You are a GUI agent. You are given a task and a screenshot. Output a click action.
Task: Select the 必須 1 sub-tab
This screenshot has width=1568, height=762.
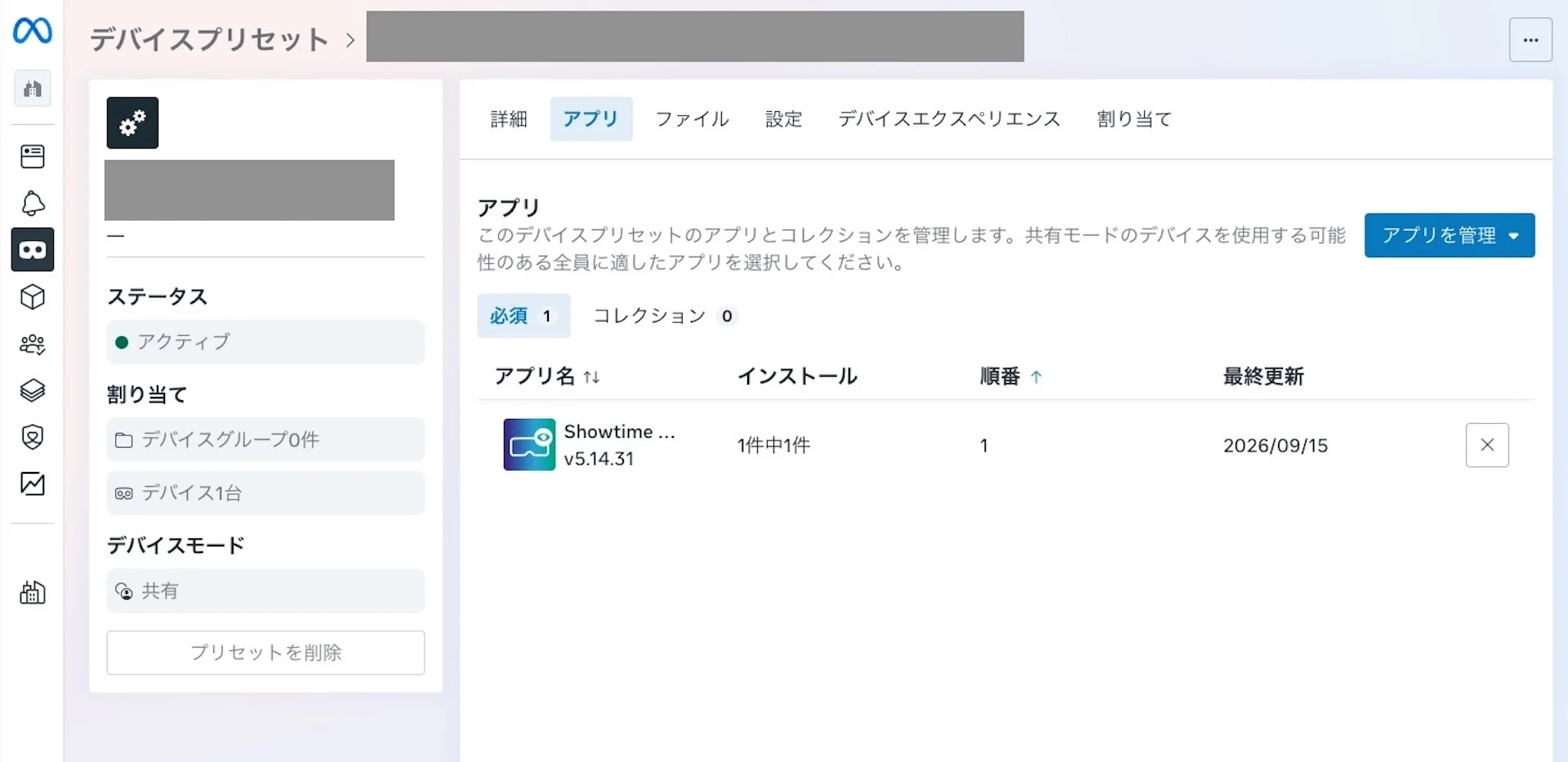point(523,316)
